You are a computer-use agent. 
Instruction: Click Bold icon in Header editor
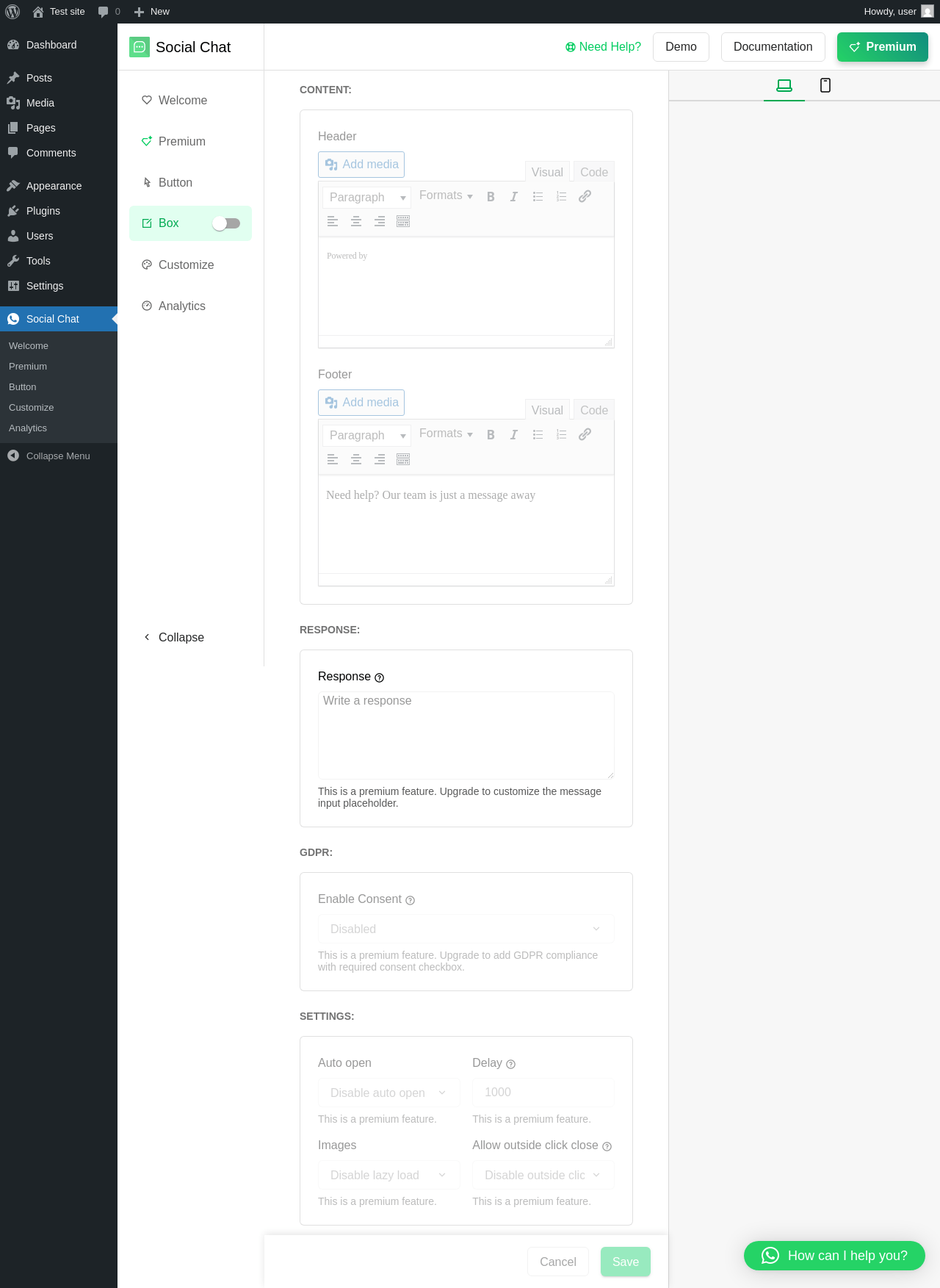coord(491,197)
